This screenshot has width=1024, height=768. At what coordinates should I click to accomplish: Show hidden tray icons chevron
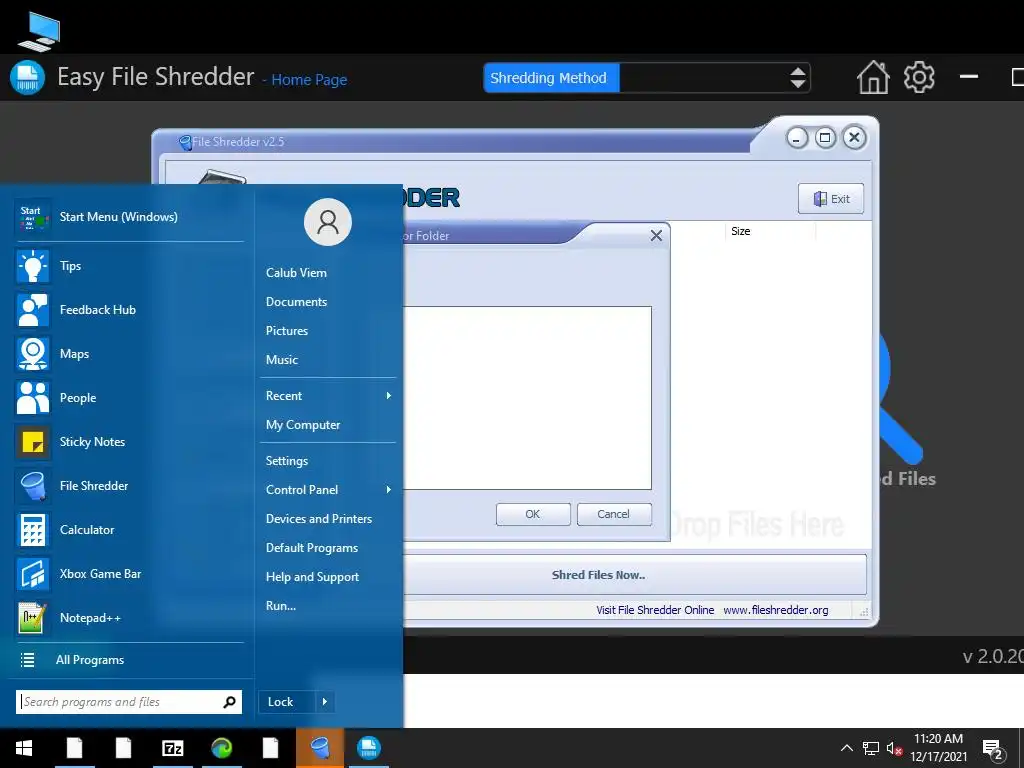pos(846,748)
